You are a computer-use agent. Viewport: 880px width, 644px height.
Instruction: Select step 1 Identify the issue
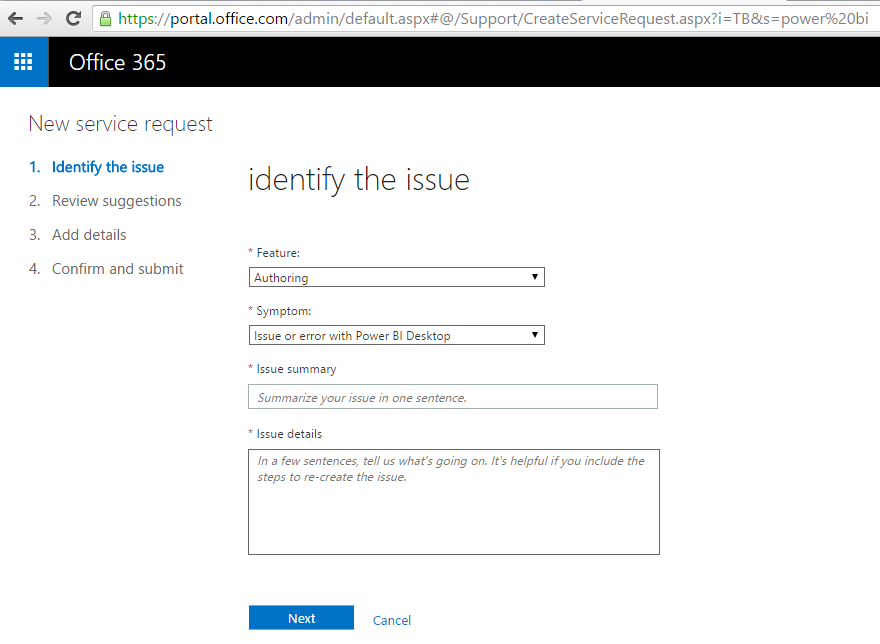click(97, 167)
